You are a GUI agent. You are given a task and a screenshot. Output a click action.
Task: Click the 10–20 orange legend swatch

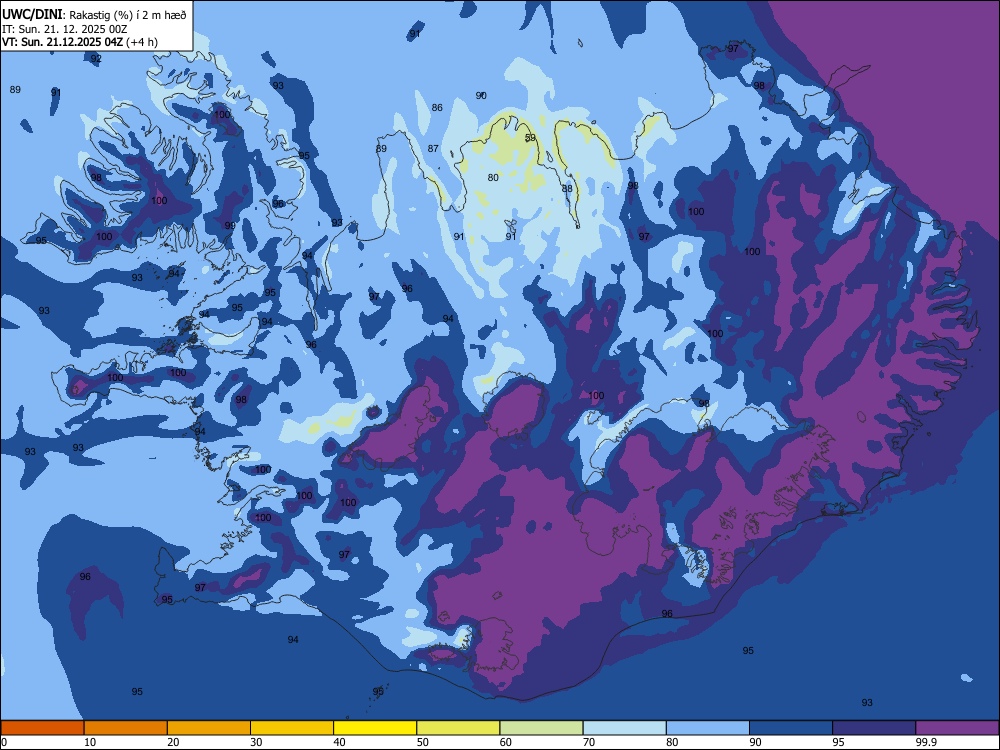[126, 728]
